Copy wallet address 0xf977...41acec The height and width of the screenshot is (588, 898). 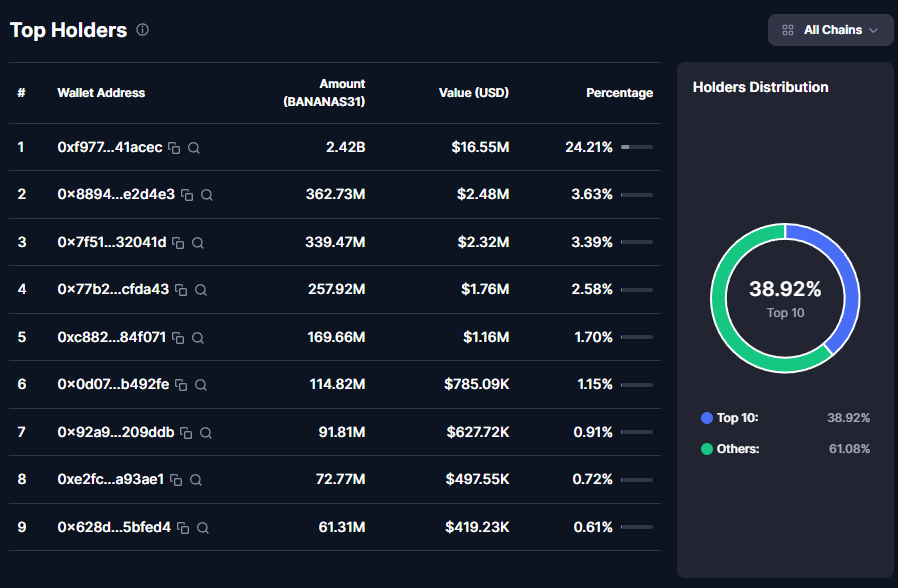tap(174, 148)
